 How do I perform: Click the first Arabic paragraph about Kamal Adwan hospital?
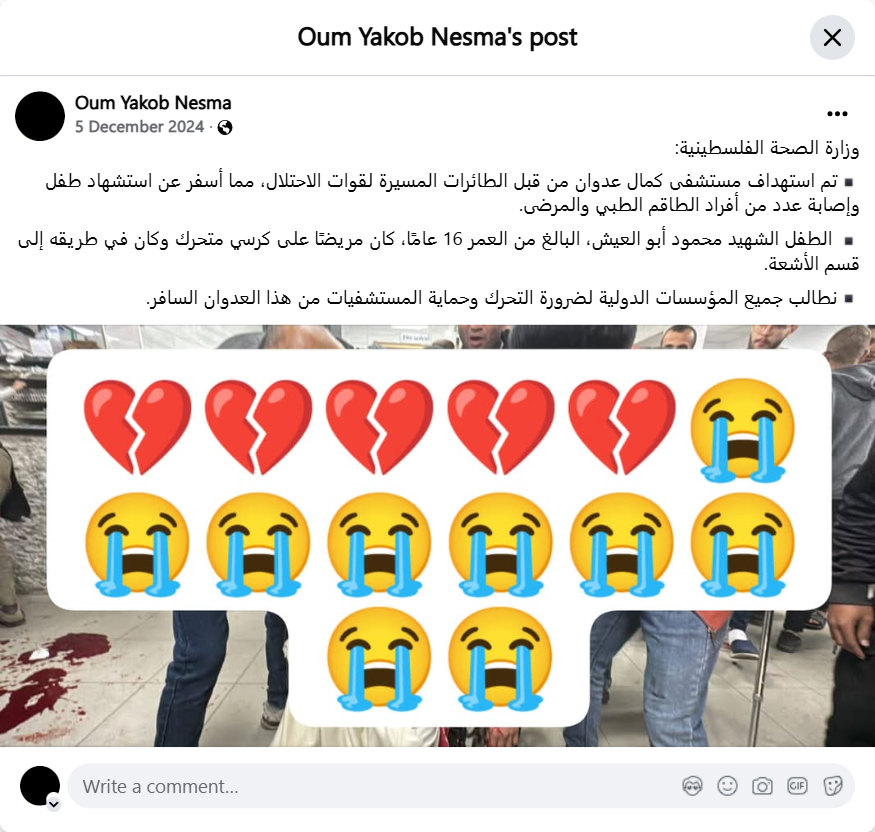[x=452, y=194]
